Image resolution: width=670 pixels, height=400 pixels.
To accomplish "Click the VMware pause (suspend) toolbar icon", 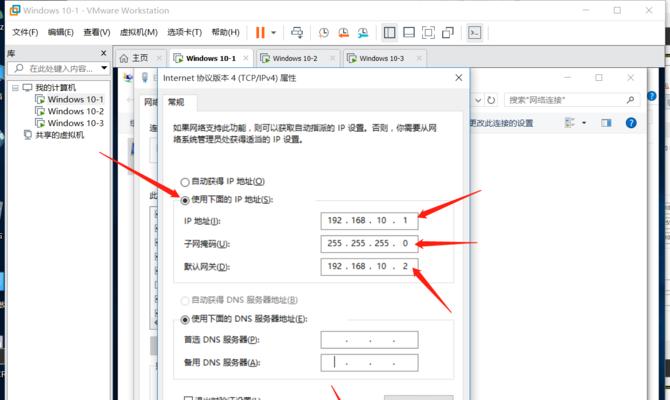I will (x=260, y=32).
